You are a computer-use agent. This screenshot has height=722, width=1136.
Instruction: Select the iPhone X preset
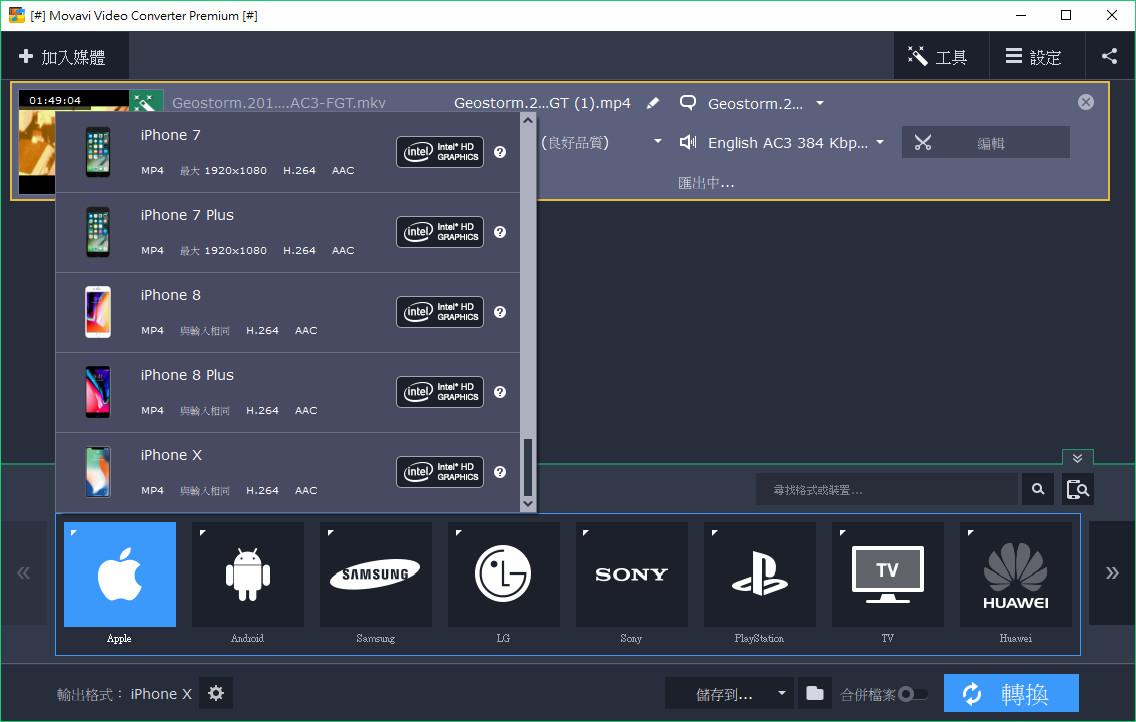[x=288, y=472]
